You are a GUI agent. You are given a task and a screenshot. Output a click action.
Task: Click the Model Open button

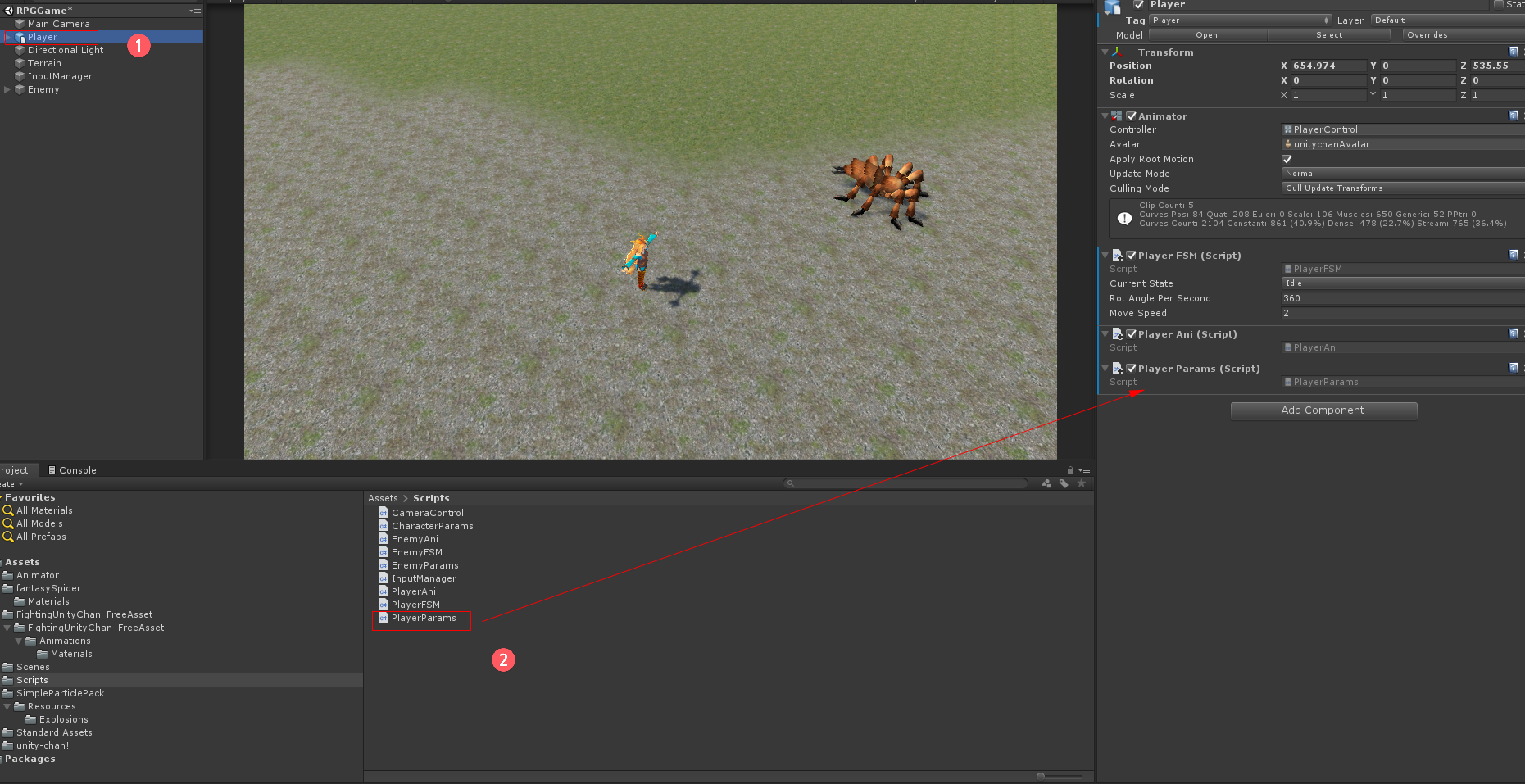(1206, 35)
